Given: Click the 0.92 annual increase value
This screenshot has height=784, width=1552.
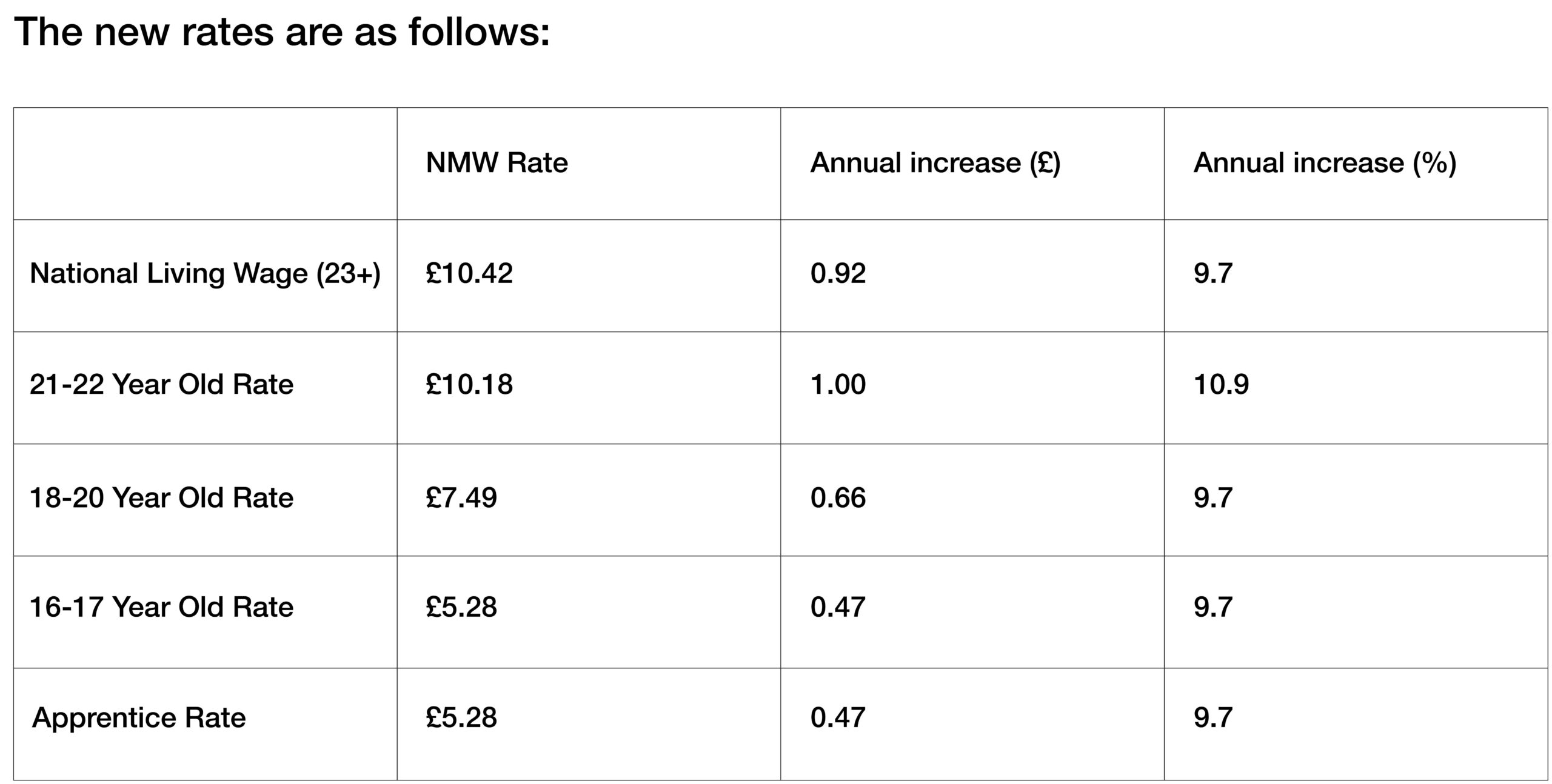Looking at the screenshot, I should point(838,273).
